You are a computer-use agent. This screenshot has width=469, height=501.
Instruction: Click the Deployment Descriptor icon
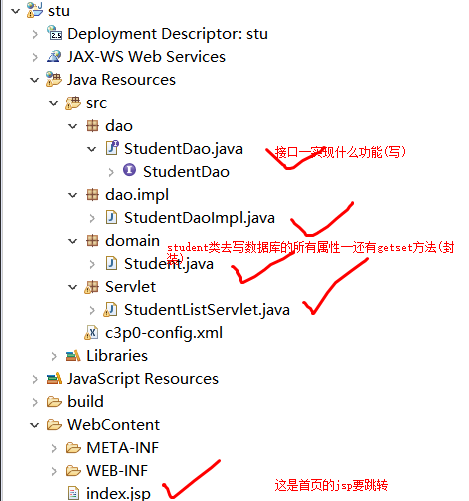click(x=54, y=33)
